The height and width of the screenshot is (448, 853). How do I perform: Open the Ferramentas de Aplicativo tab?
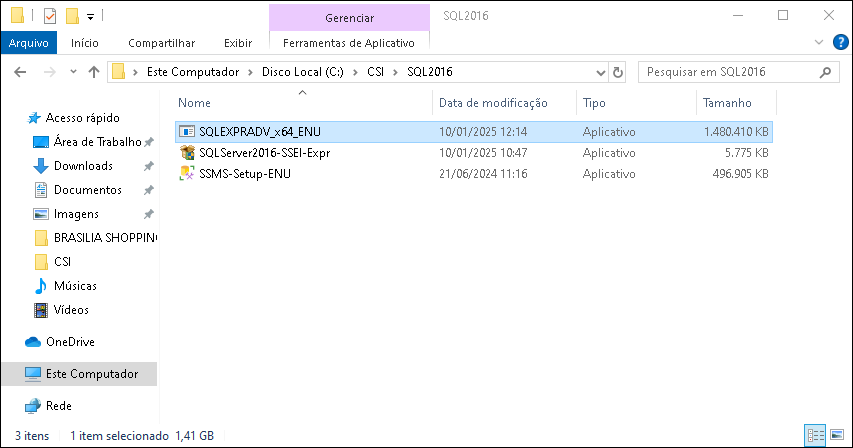tap(349, 43)
